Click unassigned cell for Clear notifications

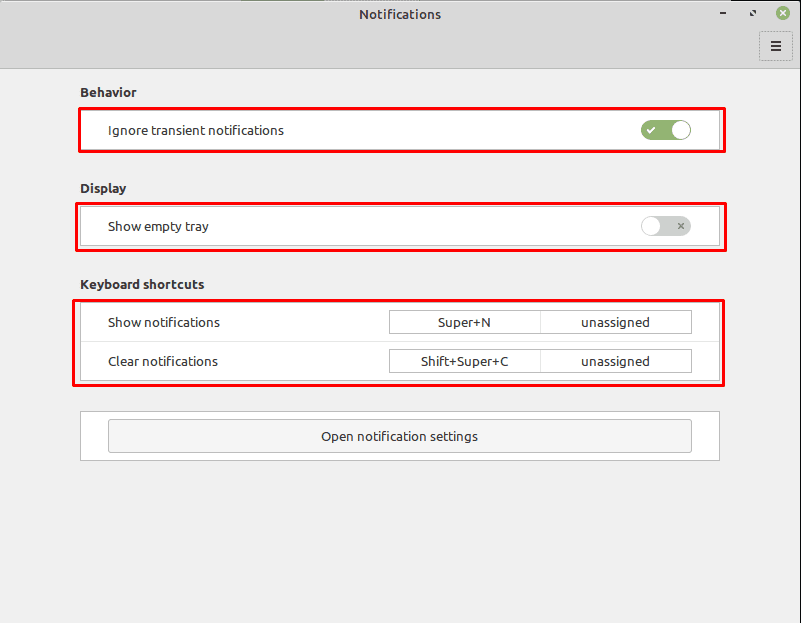(x=616, y=361)
